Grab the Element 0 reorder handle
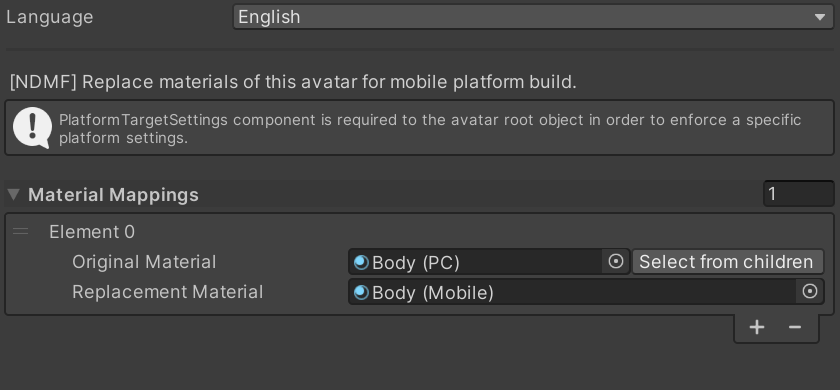840x390 pixels. (x=20, y=231)
